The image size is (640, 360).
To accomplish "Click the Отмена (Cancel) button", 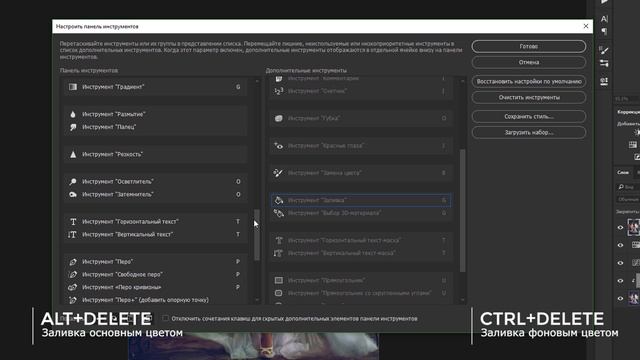I will (x=529, y=62).
